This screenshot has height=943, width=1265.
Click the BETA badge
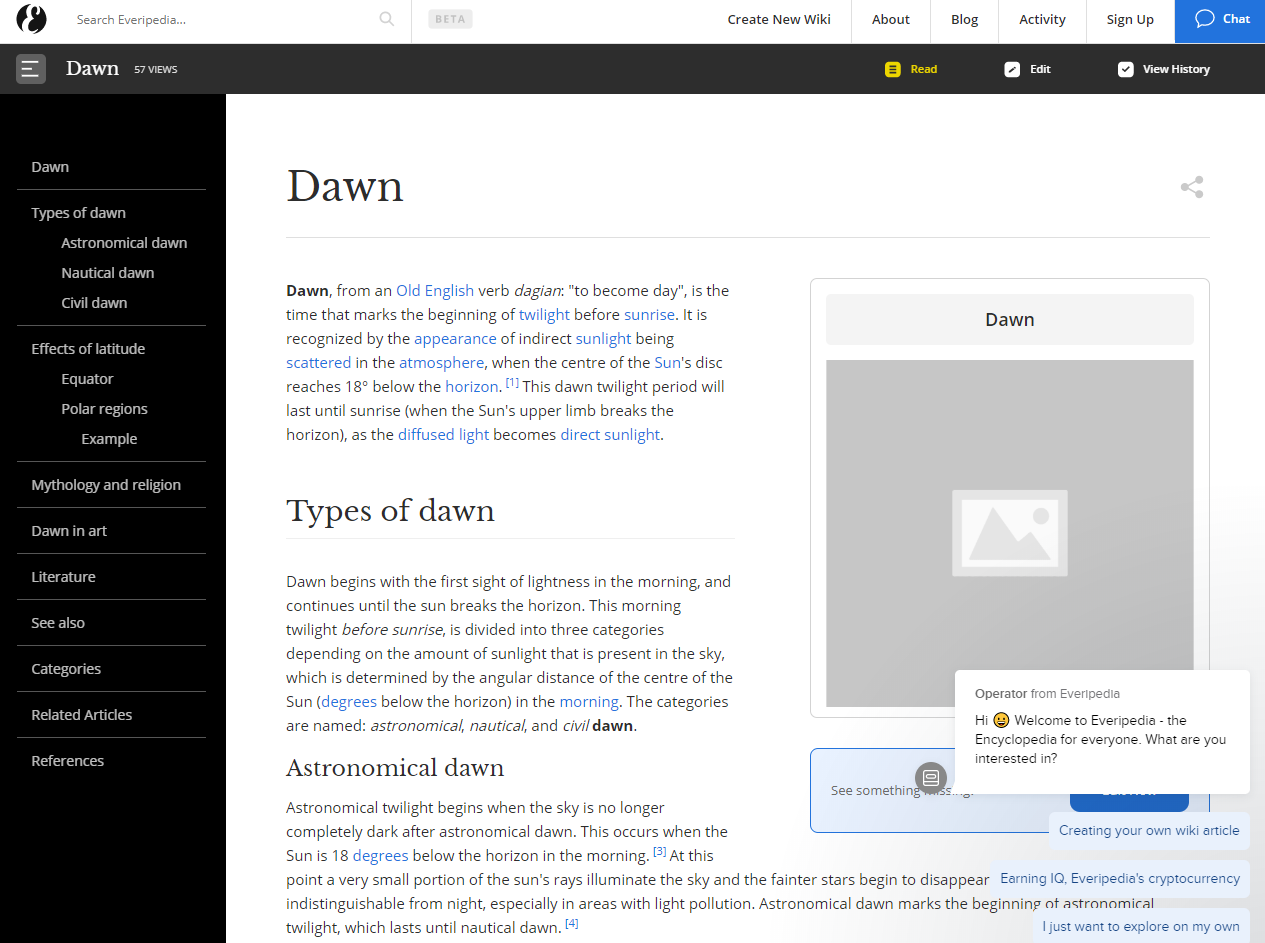coord(450,19)
